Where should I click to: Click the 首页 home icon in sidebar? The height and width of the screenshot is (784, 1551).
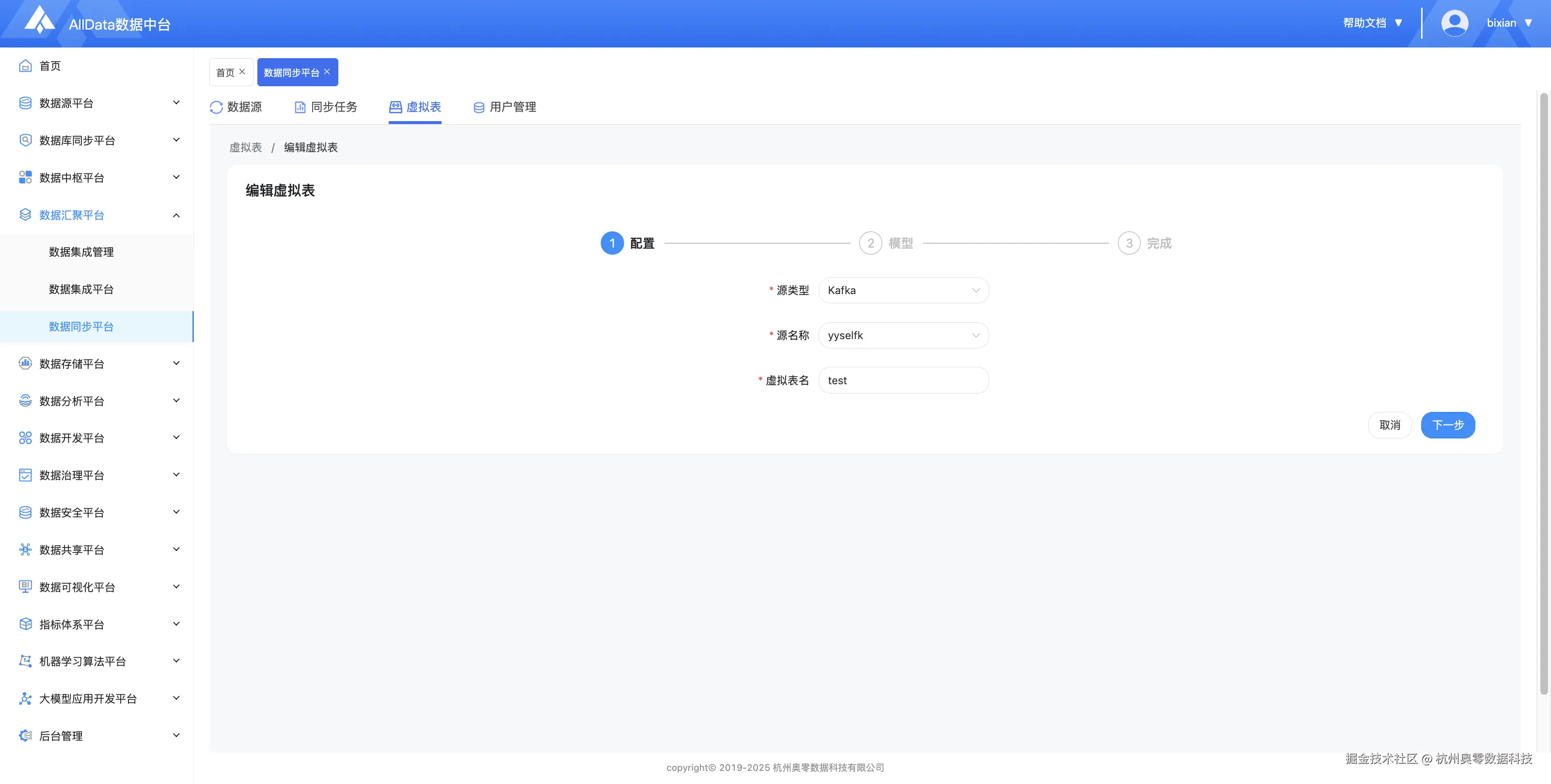pyautogui.click(x=25, y=65)
